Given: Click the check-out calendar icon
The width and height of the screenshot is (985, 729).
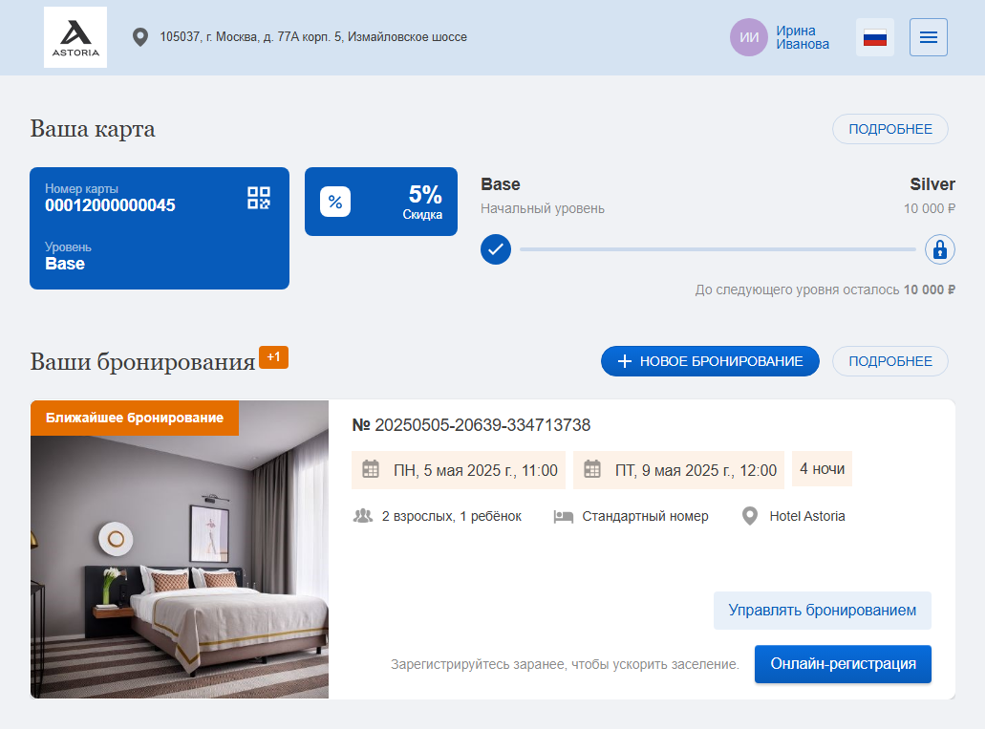Looking at the screenshot, I should (x=592, y=469).
